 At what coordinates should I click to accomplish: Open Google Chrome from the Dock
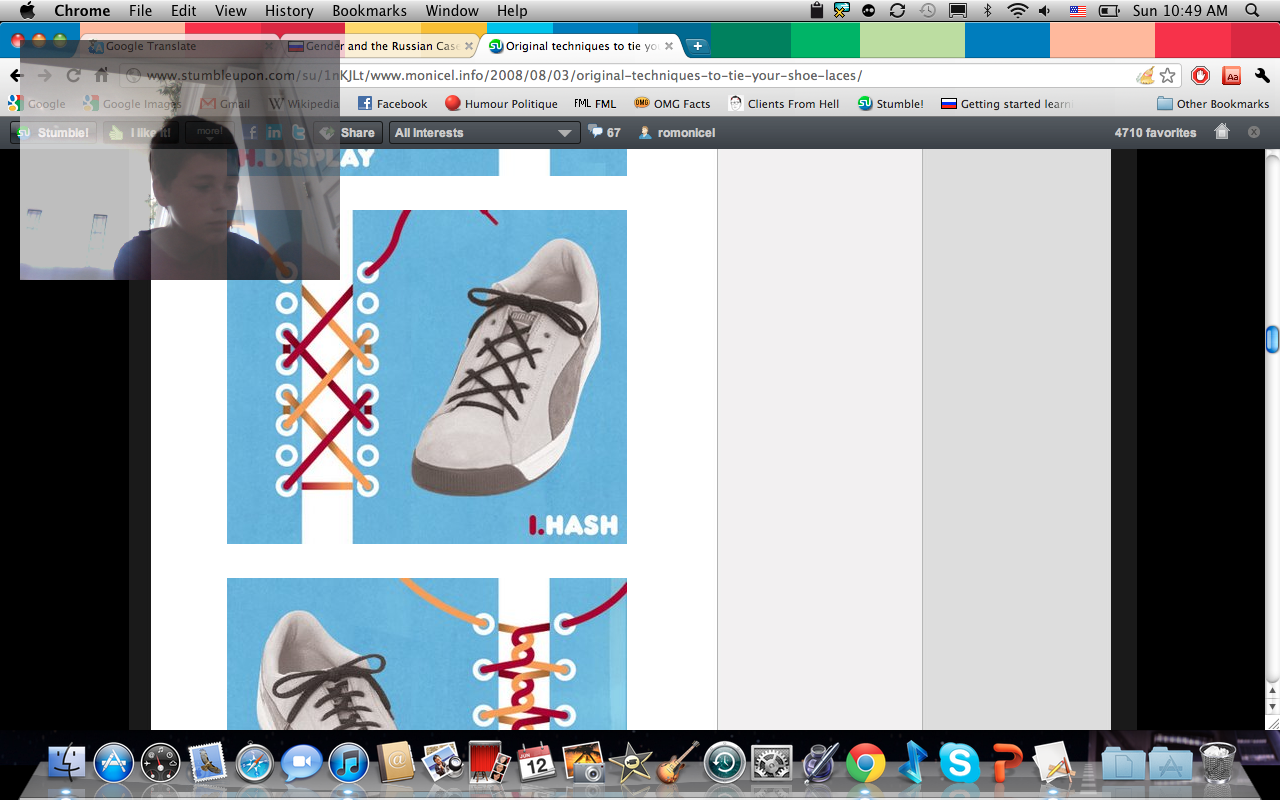[x=865, y=763]
